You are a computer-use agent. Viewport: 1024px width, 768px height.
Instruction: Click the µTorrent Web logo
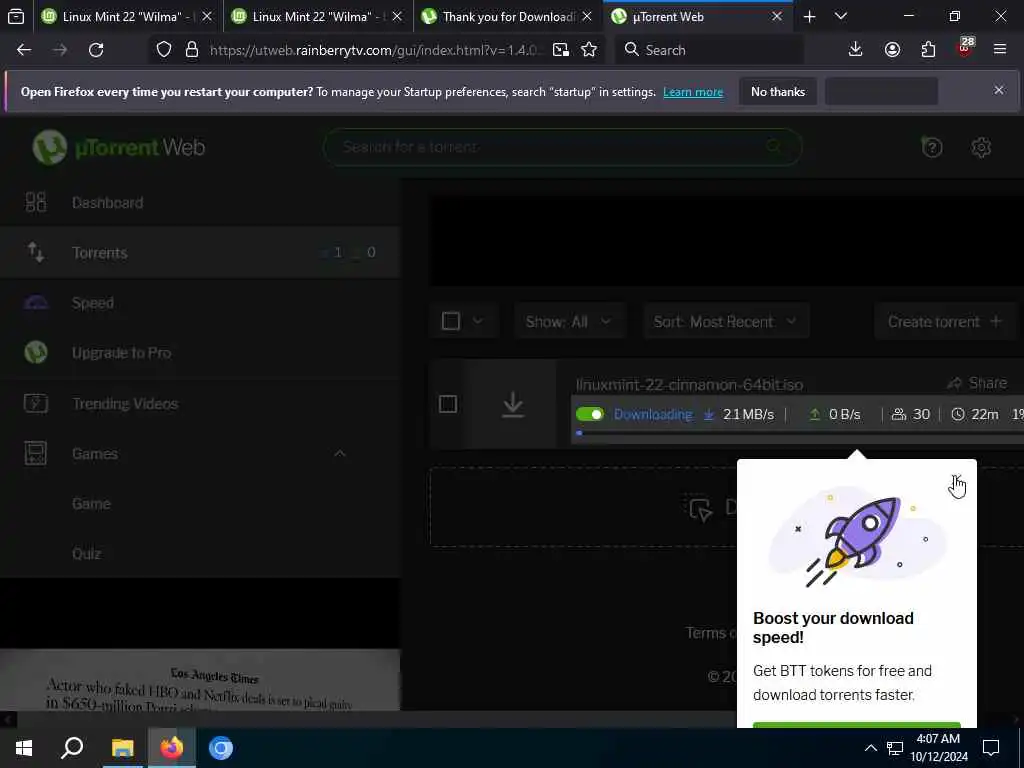119,147
